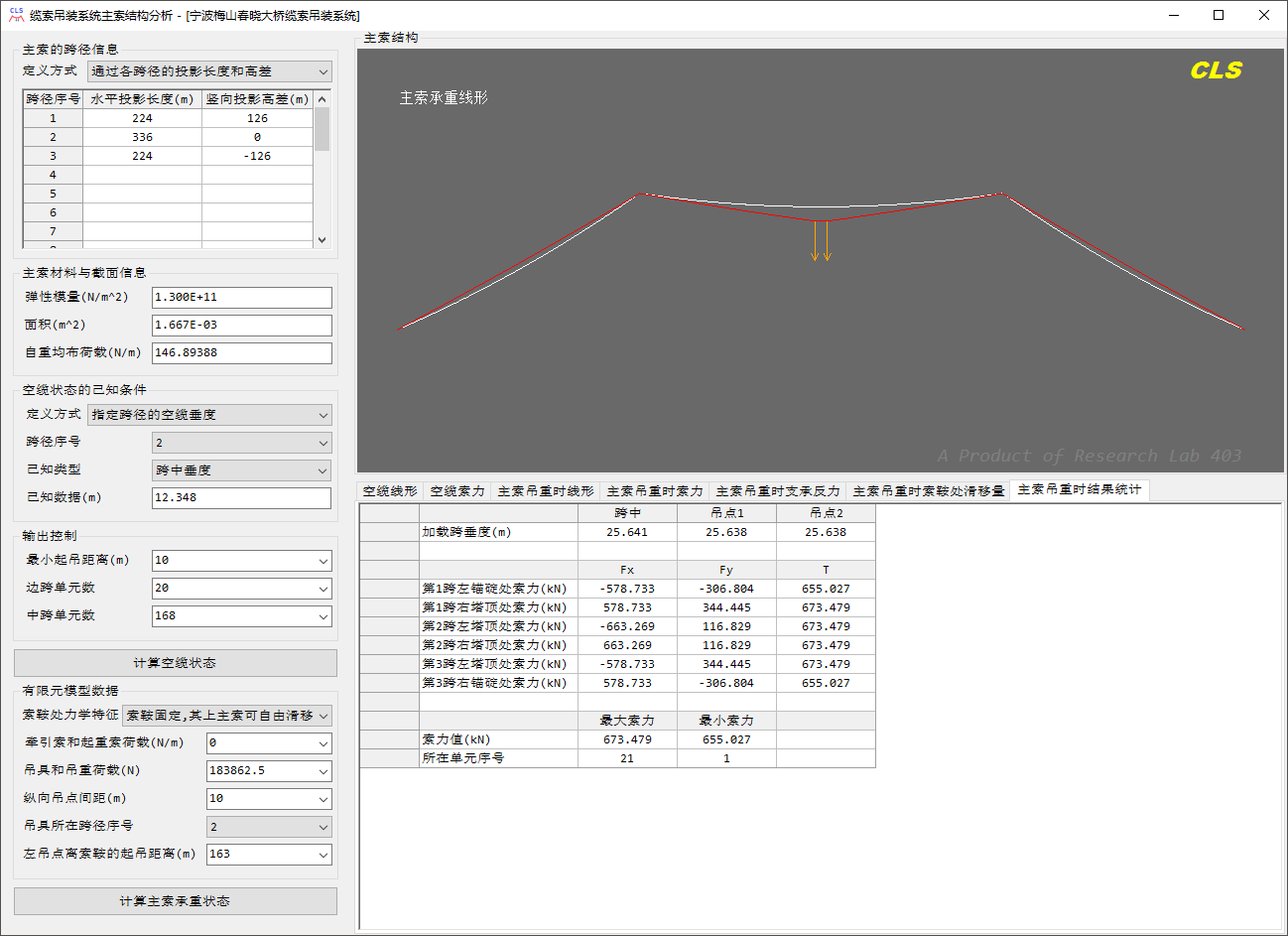
Task: Expand the 跨径序号 dropdown showing 2
Action: [242, 443]
